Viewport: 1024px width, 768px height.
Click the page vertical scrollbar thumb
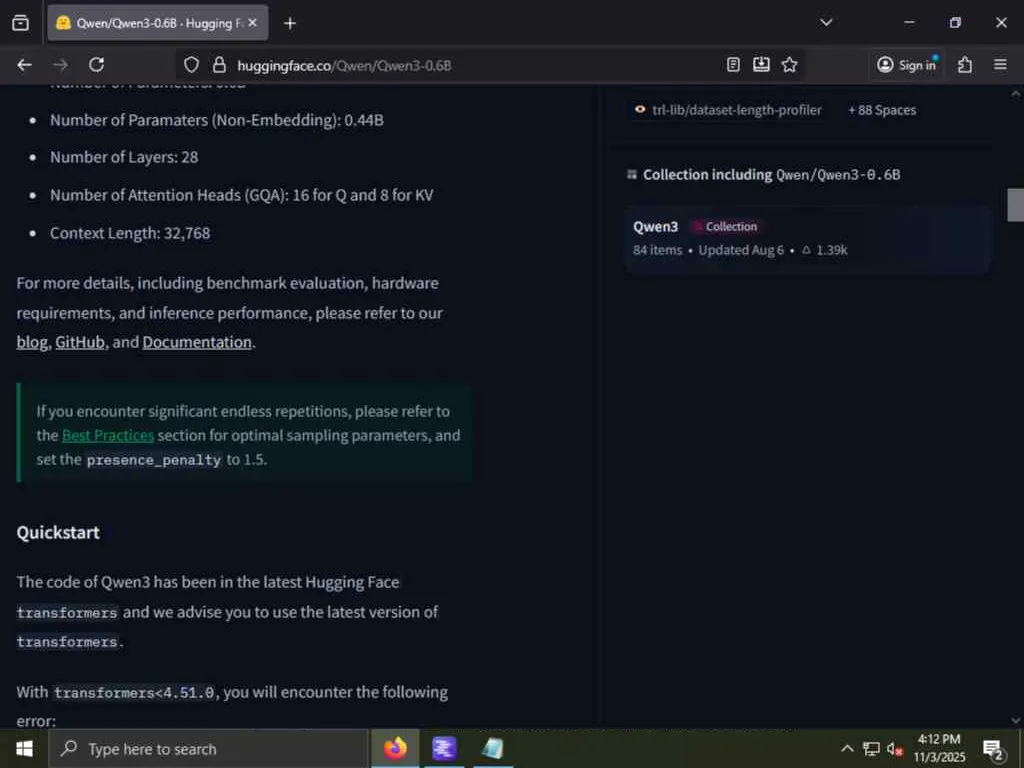tap(1016, 204)
